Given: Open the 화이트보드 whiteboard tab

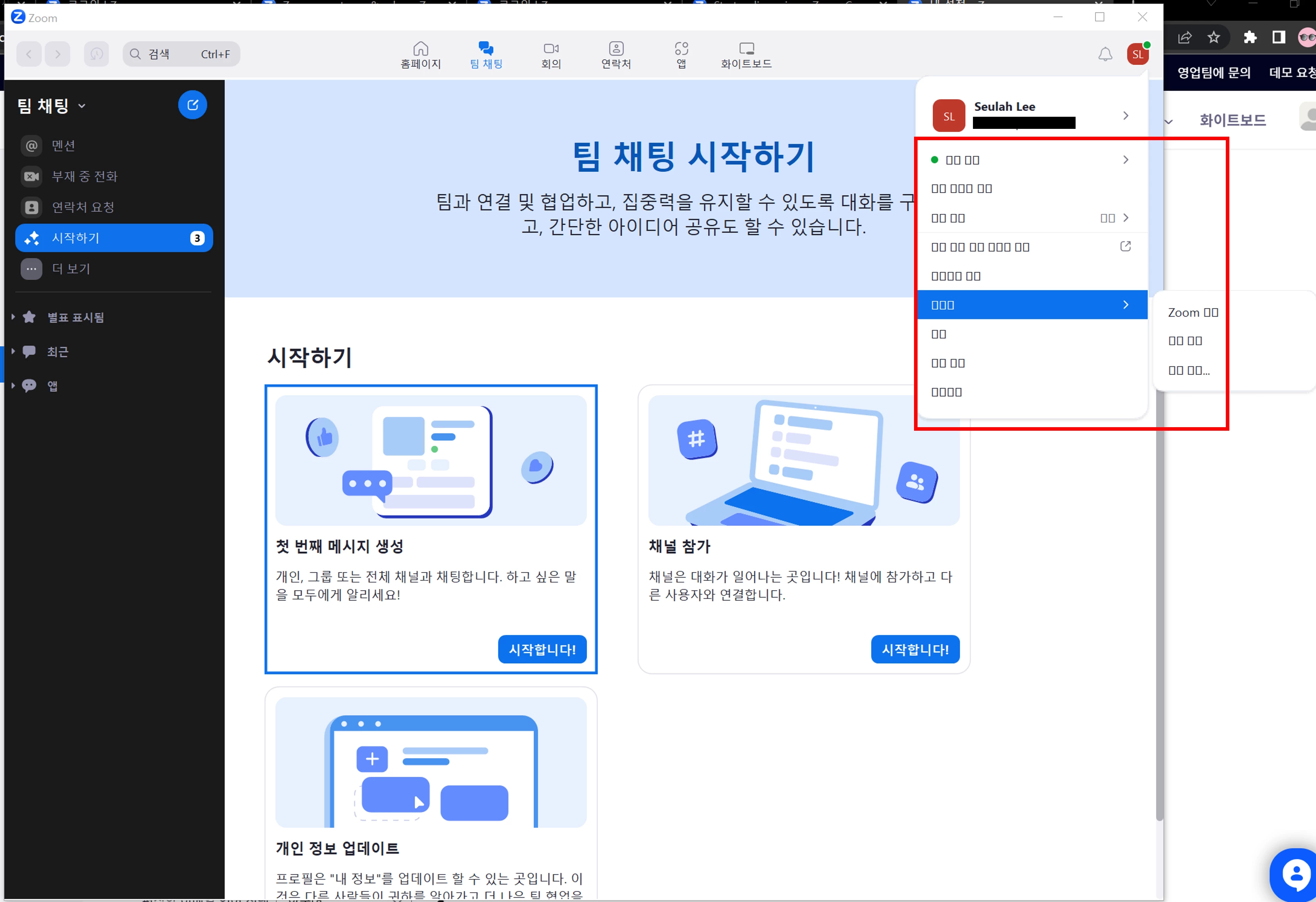Looking at the screenshot, I should (746, 55).
